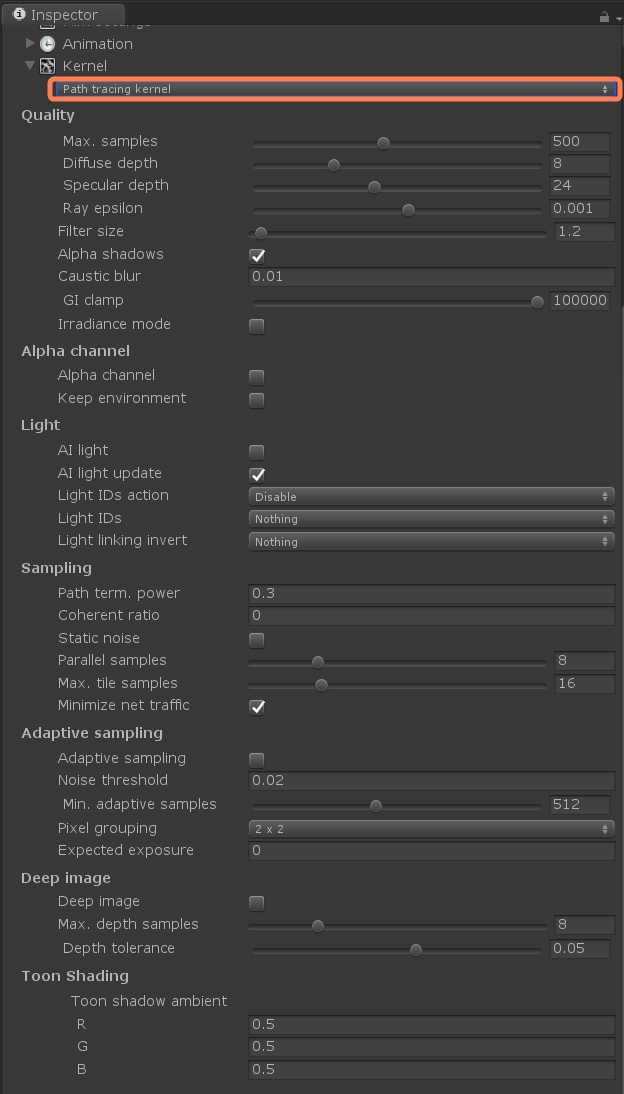This screenshot has width=624, height=1094.
Task: Collapse the Kernel section
Action: tap(30, 66)
